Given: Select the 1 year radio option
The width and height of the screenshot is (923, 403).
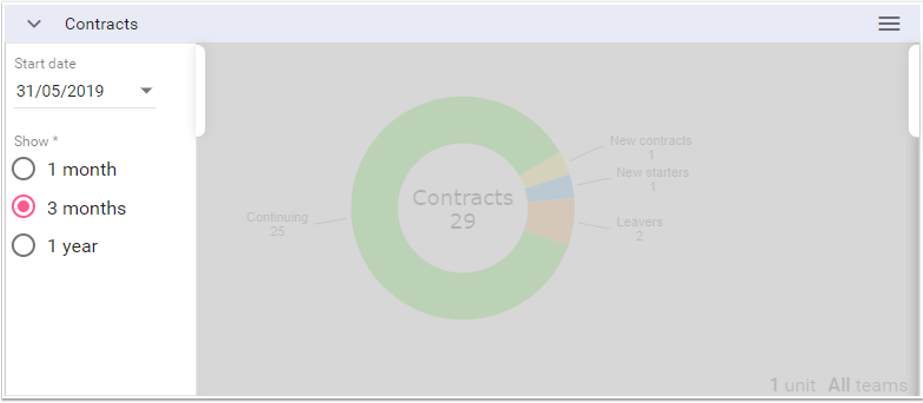Looking at the screenshot, I should click(24, 246).
